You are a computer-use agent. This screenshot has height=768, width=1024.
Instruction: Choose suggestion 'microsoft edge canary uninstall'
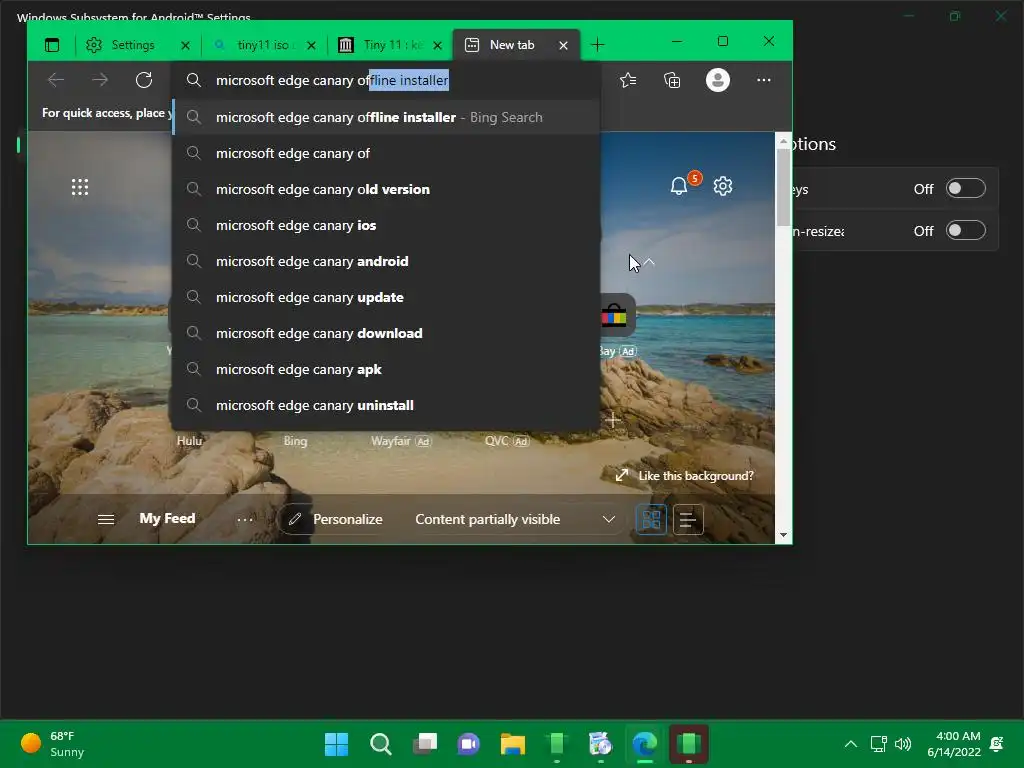pos(387,406)
